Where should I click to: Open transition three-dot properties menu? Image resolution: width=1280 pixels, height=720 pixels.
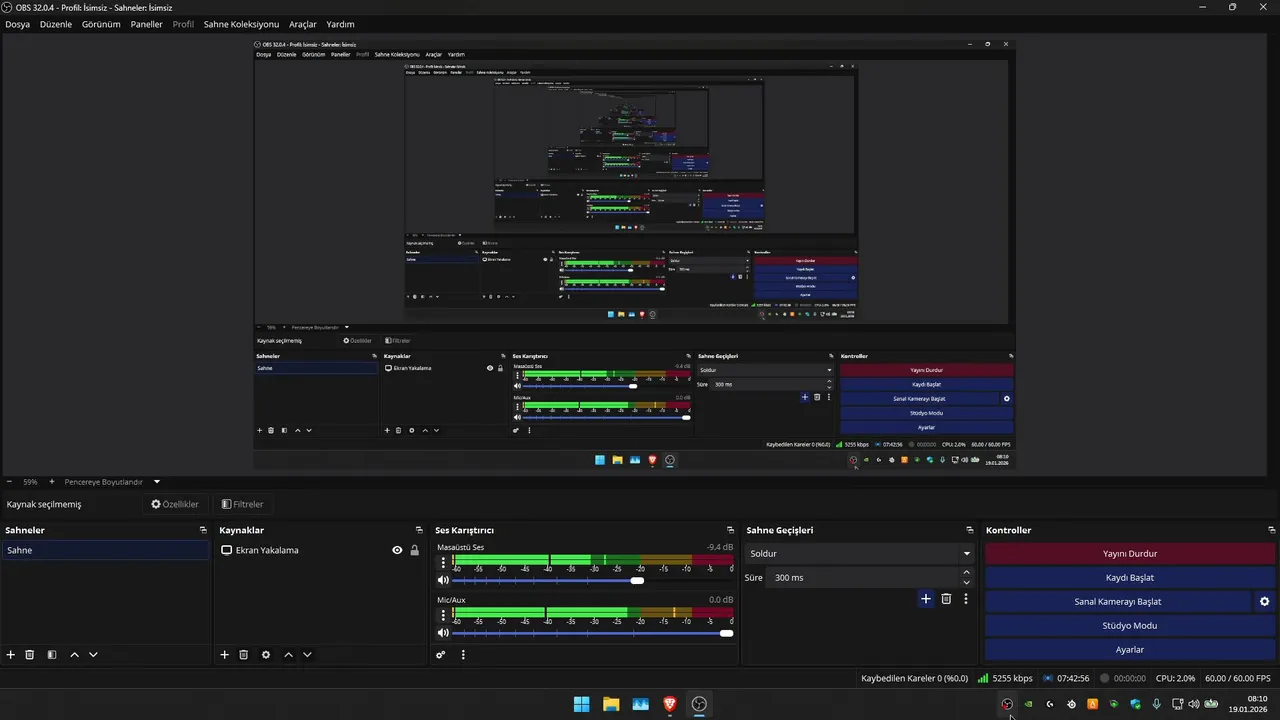pos(966,599)
